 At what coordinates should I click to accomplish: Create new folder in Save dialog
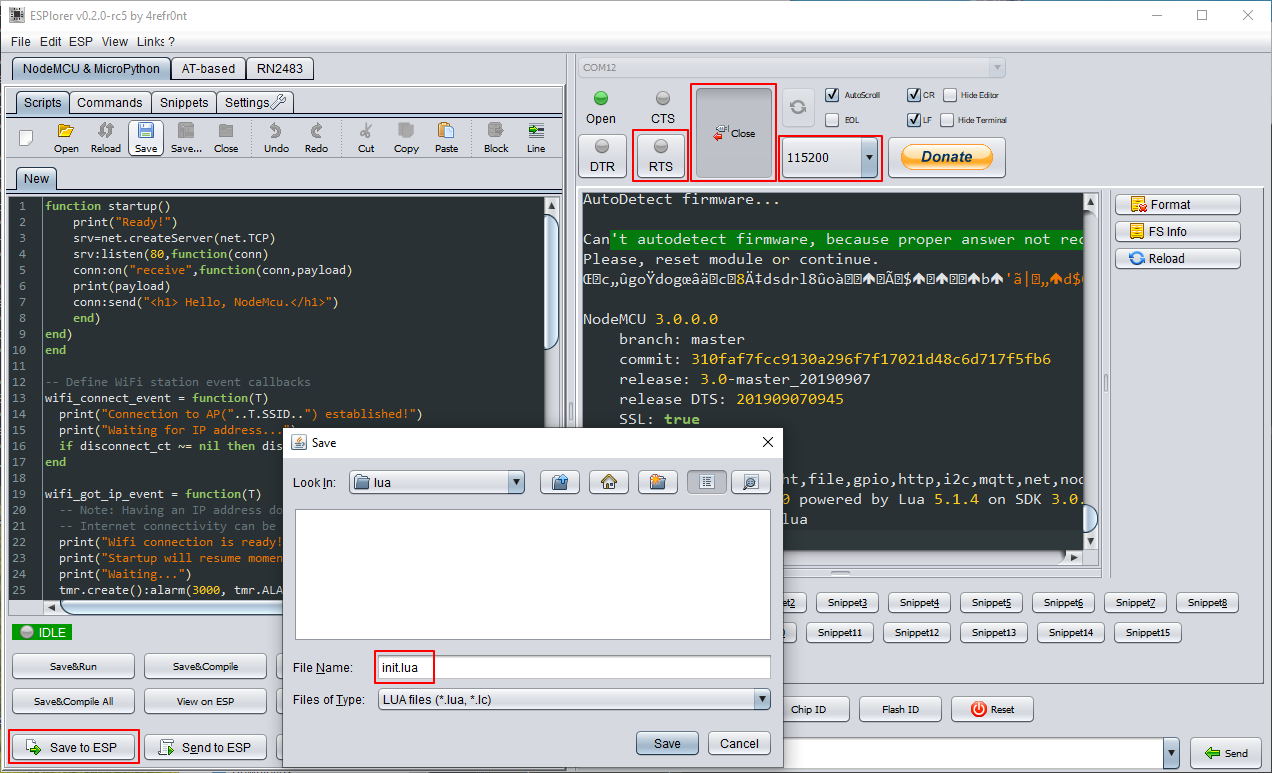[x=657, y=482]
